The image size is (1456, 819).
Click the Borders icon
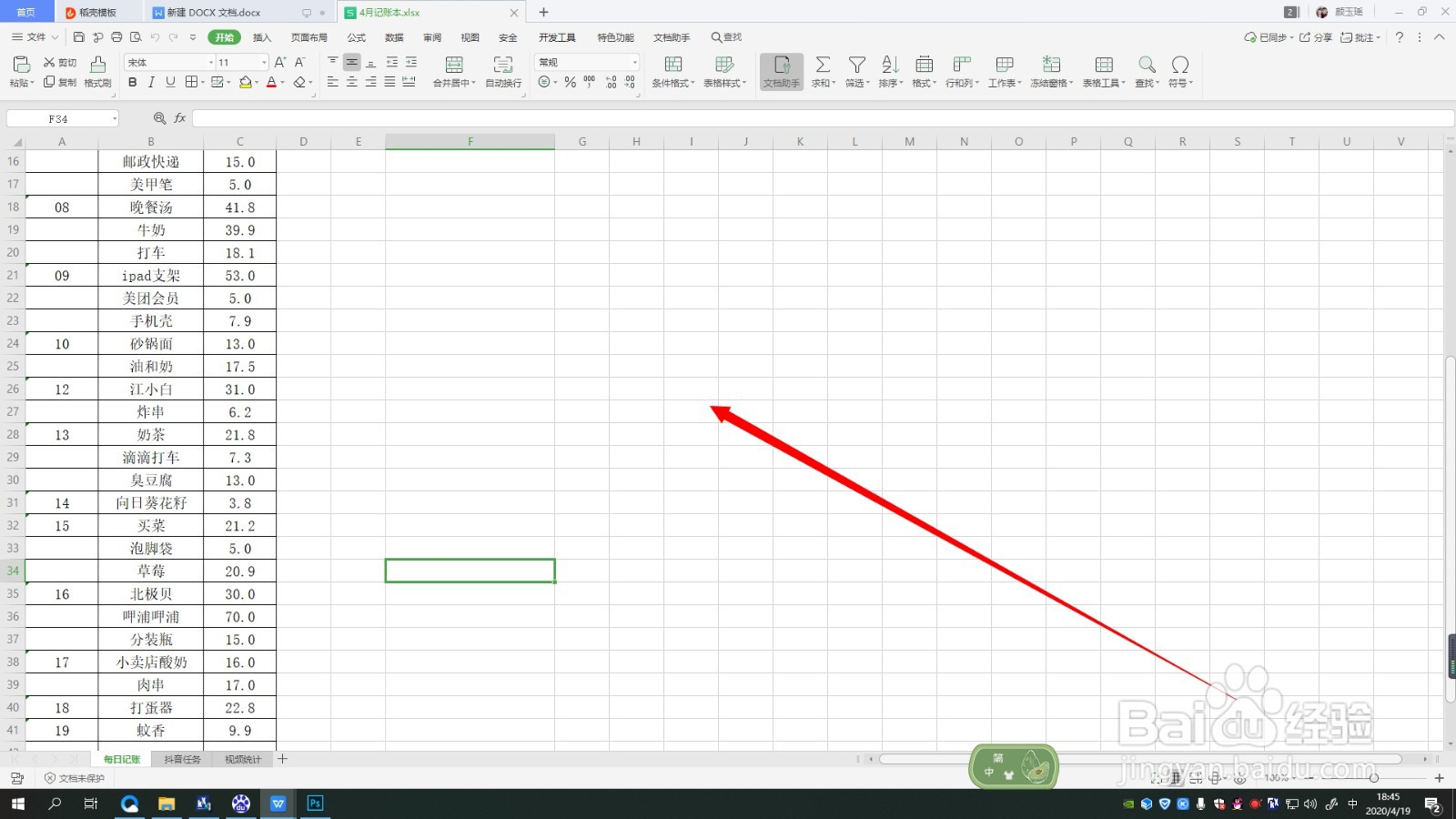point(191,82)
